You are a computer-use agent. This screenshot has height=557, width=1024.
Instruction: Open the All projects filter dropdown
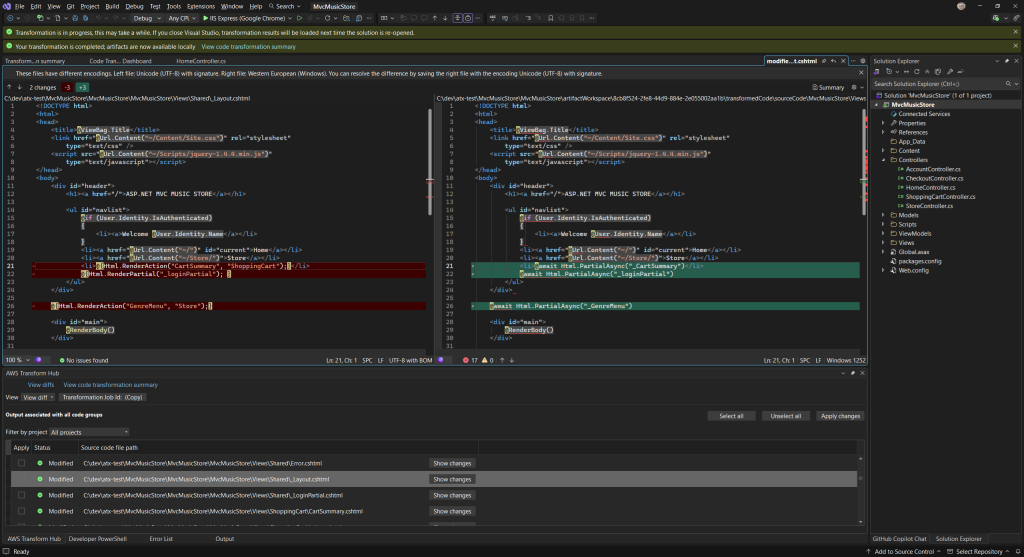pyautogui.click(x=89, y=432)
